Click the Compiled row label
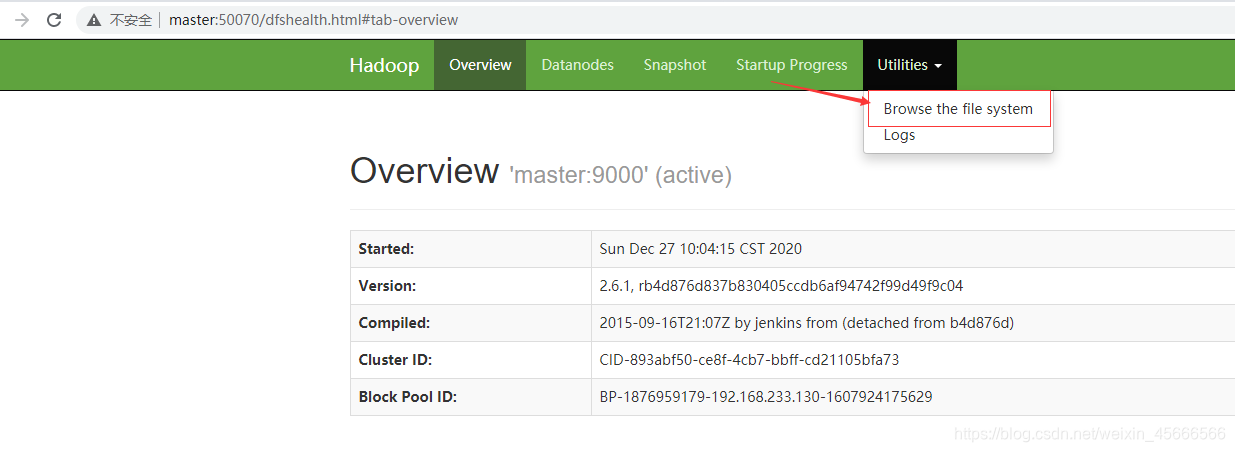 394,323
